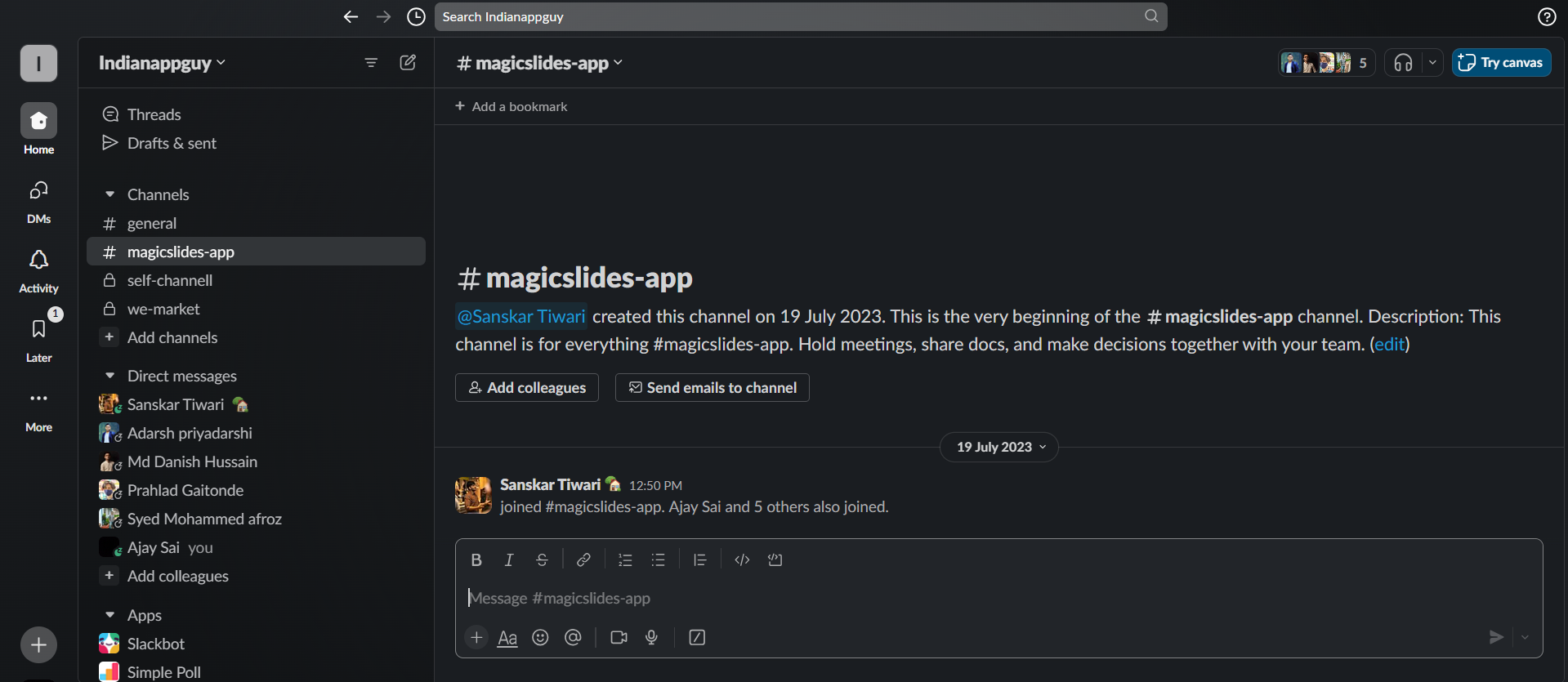Open the Slackbot app
The height and width of the screenshot is (682, 1568).
256,644
